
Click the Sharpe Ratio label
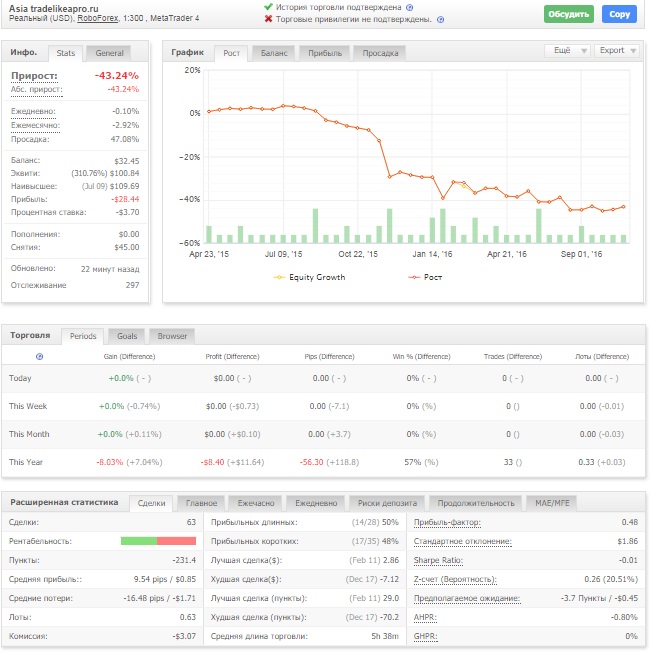[438, 560]
